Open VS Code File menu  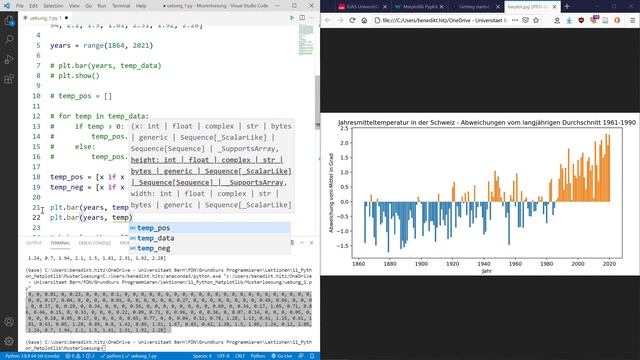(20, 6)
